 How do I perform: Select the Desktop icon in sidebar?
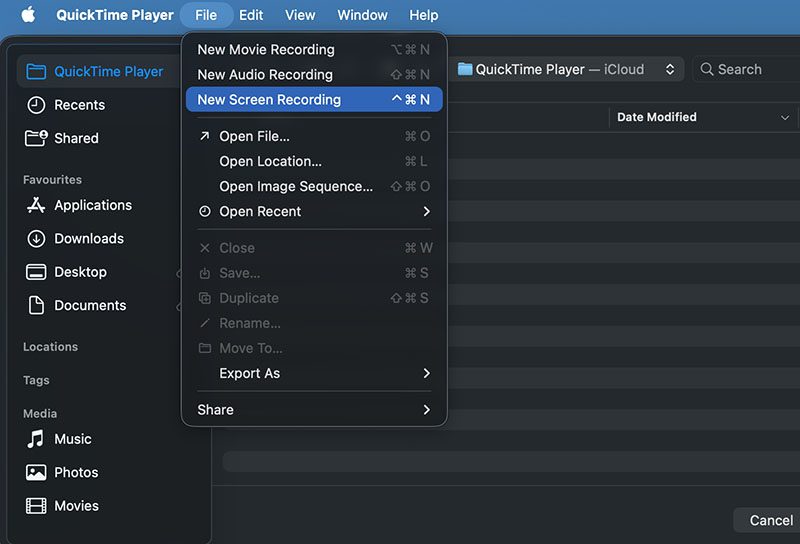(x=36, y=272)
